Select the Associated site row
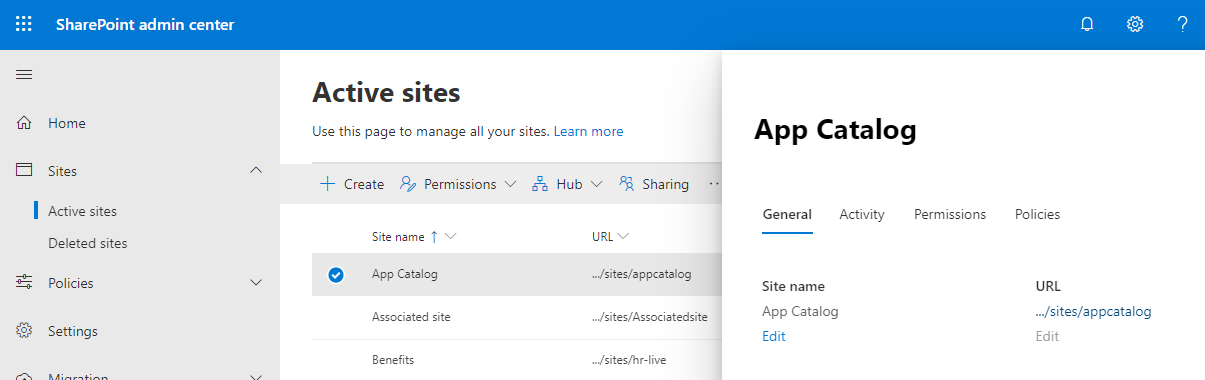This screenshot has height=380, width=1205. point(516,317)
